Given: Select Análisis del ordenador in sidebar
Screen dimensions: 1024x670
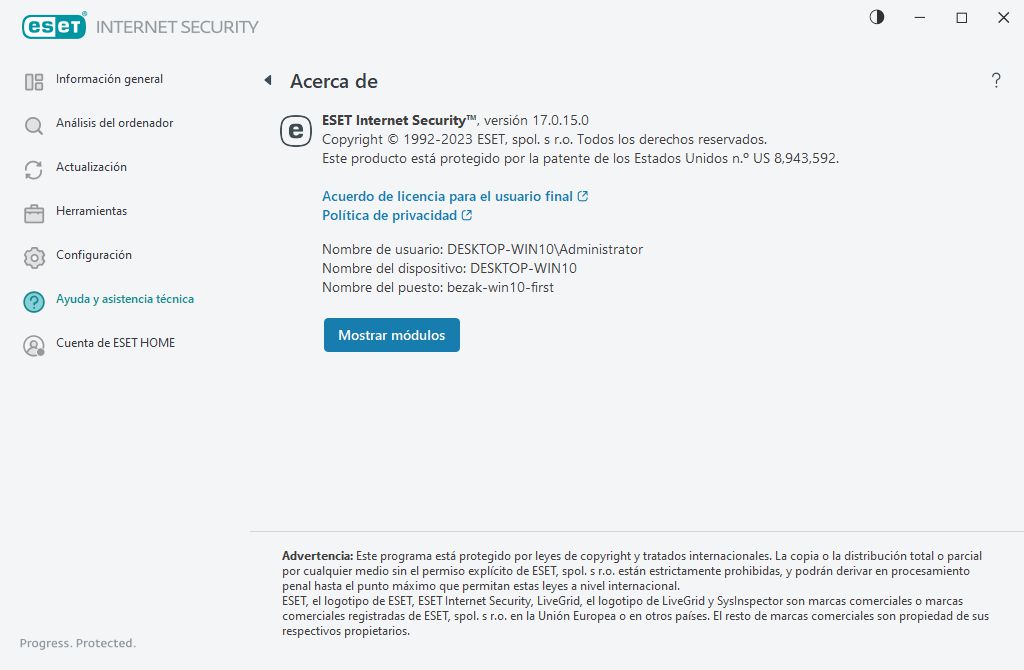Looking at the screenshot, I should (114, 123).
